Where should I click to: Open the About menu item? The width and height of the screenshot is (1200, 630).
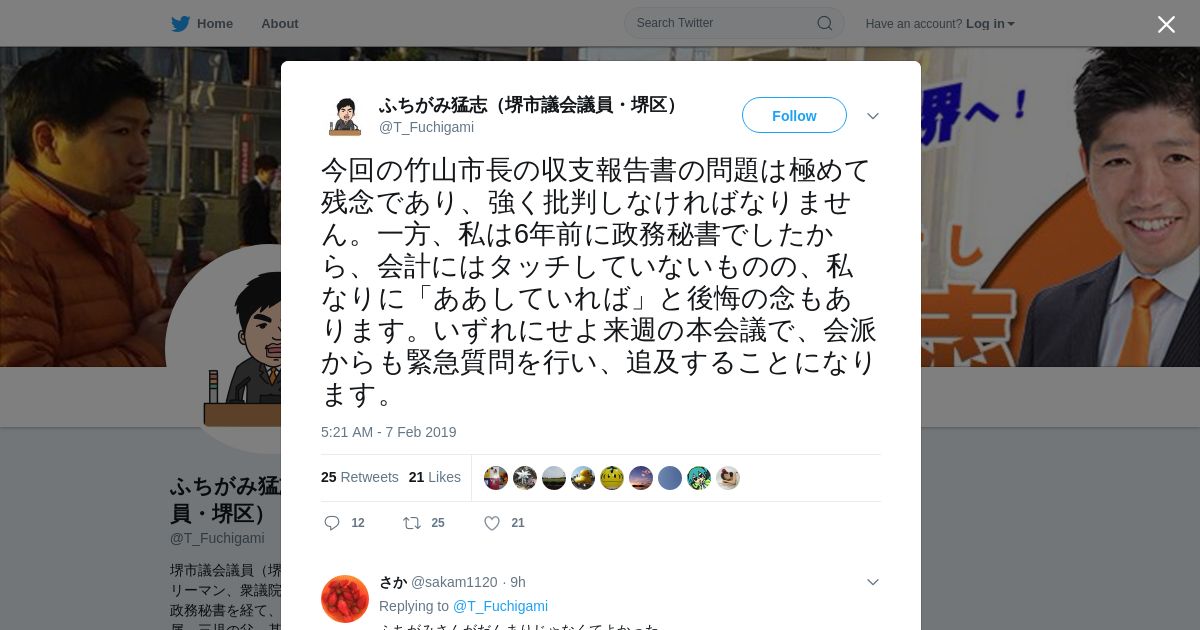[280, 24]
